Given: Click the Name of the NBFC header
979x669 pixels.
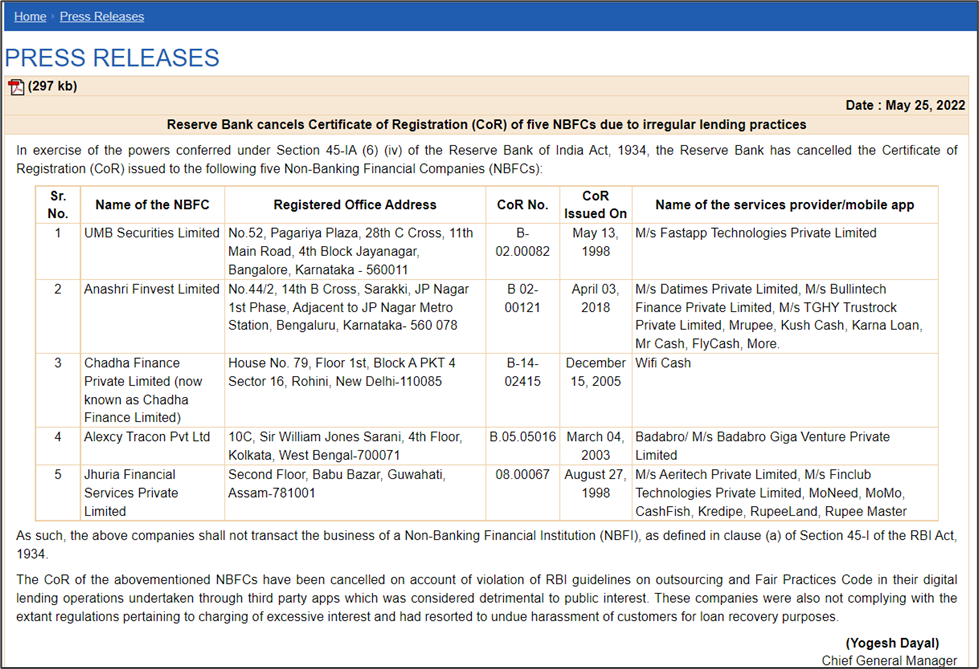Looking at the screenshot, I should point(152,205).
